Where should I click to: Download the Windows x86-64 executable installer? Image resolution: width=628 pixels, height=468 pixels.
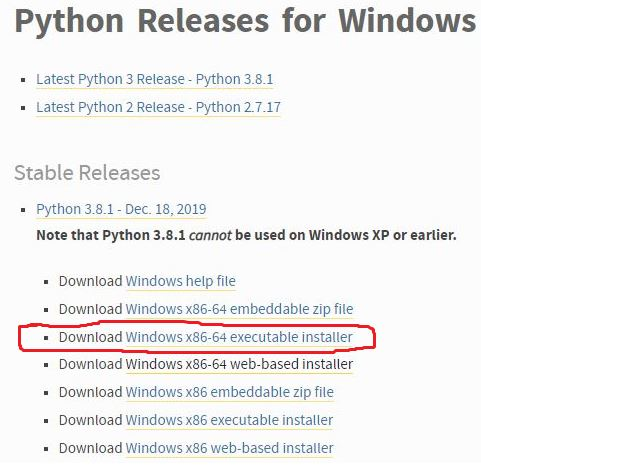click(x=239, y=337)
